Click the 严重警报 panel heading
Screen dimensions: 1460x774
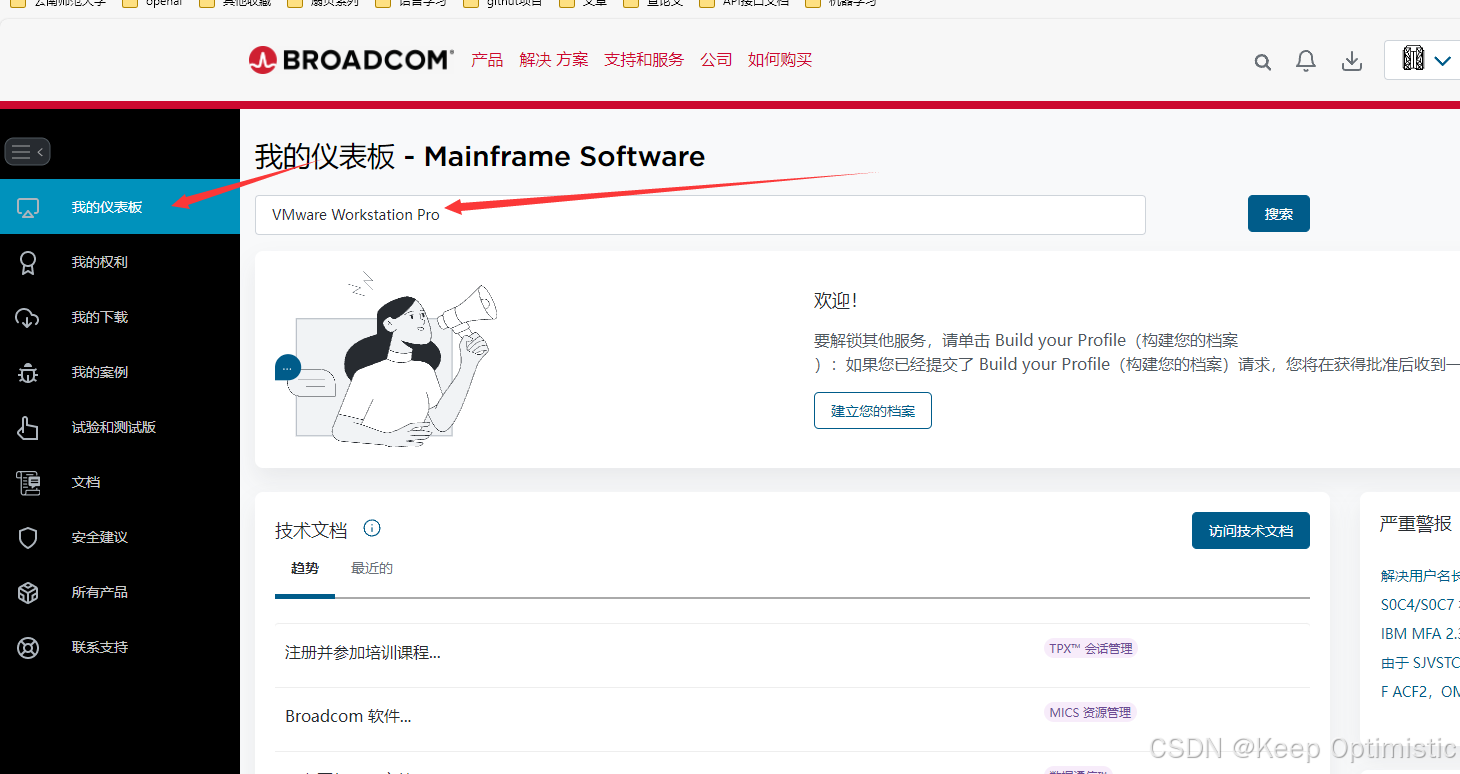coord(1416,524)
